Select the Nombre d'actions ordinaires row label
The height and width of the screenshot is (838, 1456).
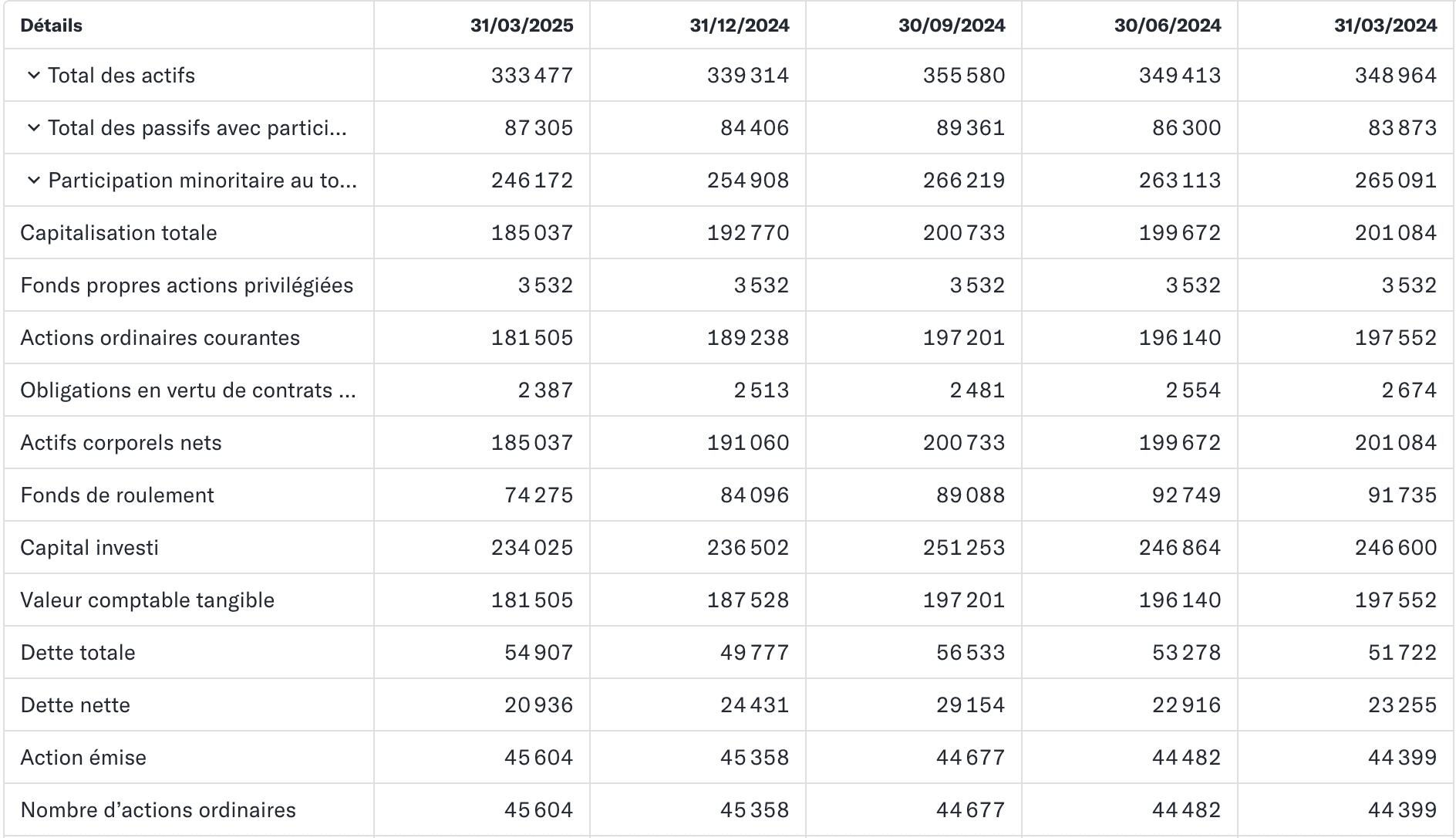[x=158, y=810]
